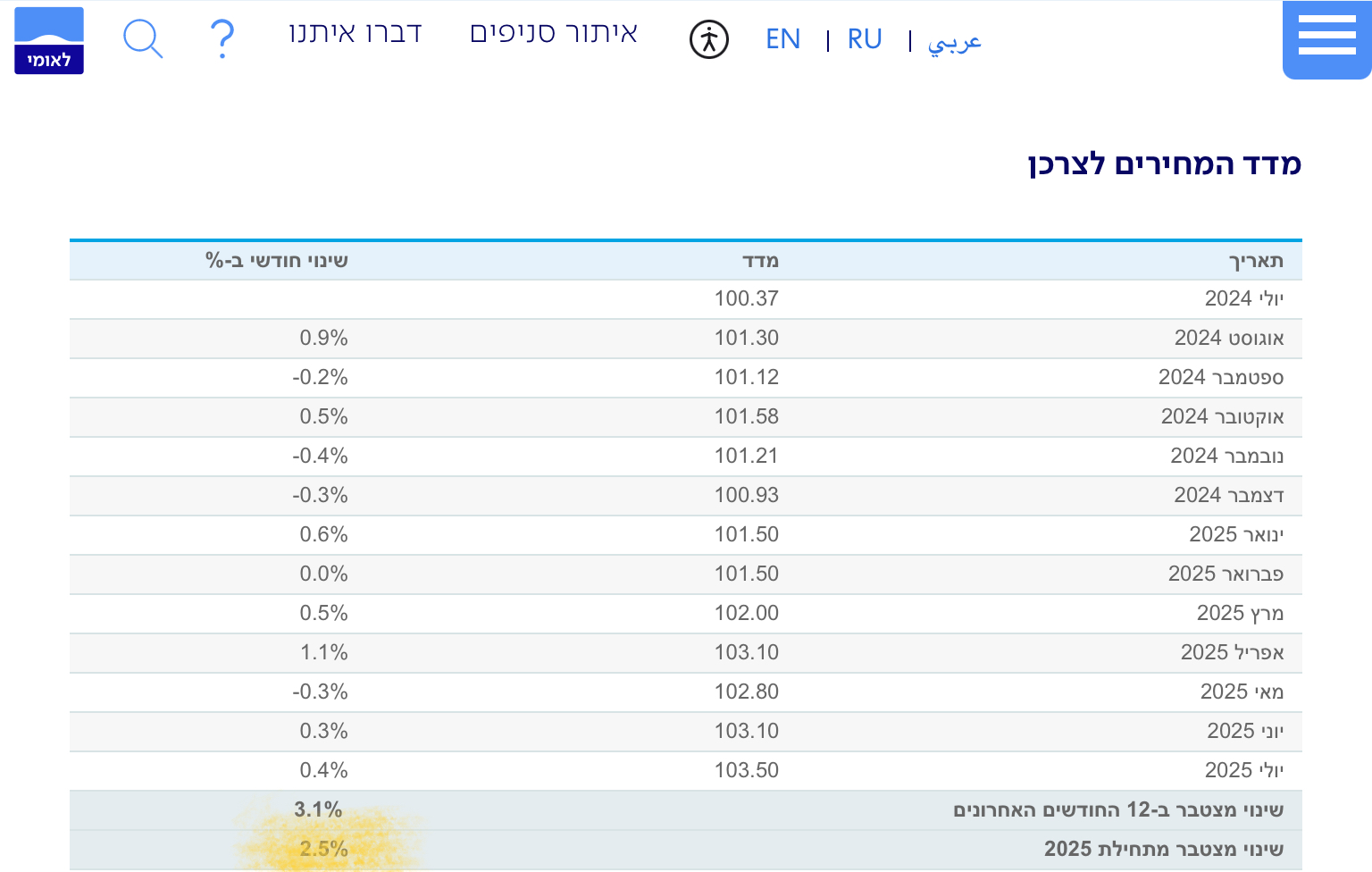This screenshot has height=872, width=1372.
Task: Select the index value 102.80
Action: (747, 692)
